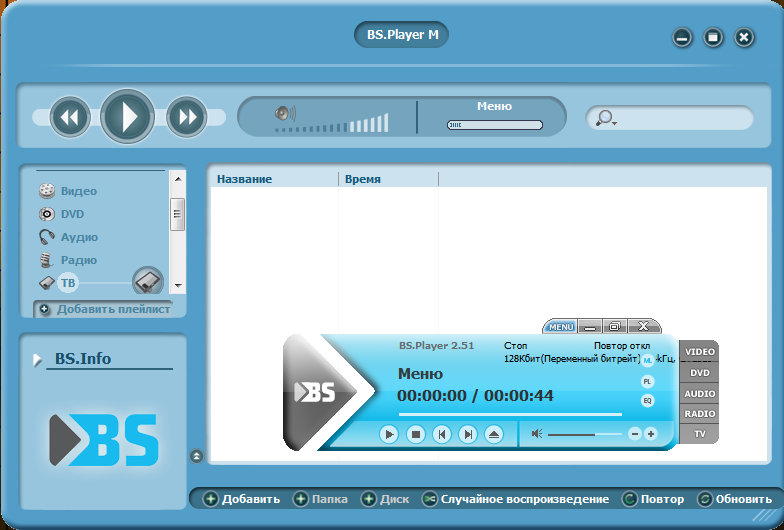This screenshot has height=530, width=784.
Task: Minimize the mini player window
Action: pos(590,326)
